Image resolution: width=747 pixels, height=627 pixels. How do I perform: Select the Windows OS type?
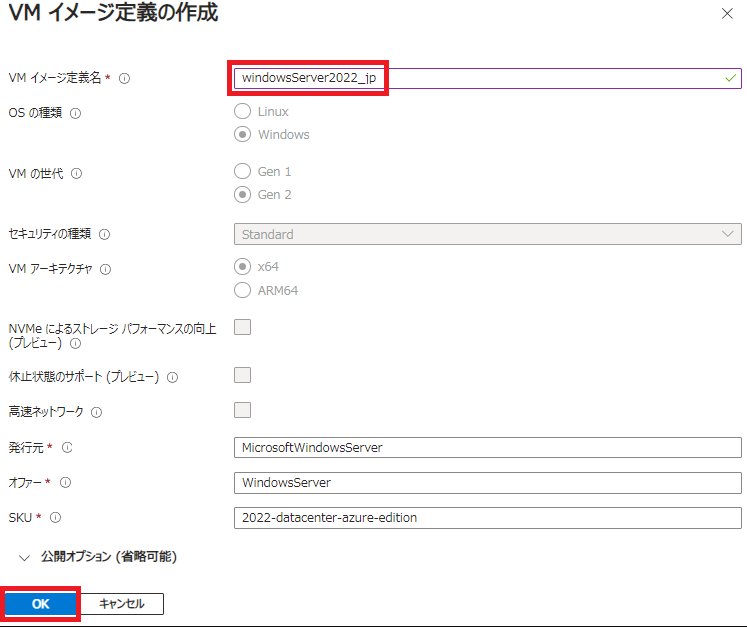[242, 134]
